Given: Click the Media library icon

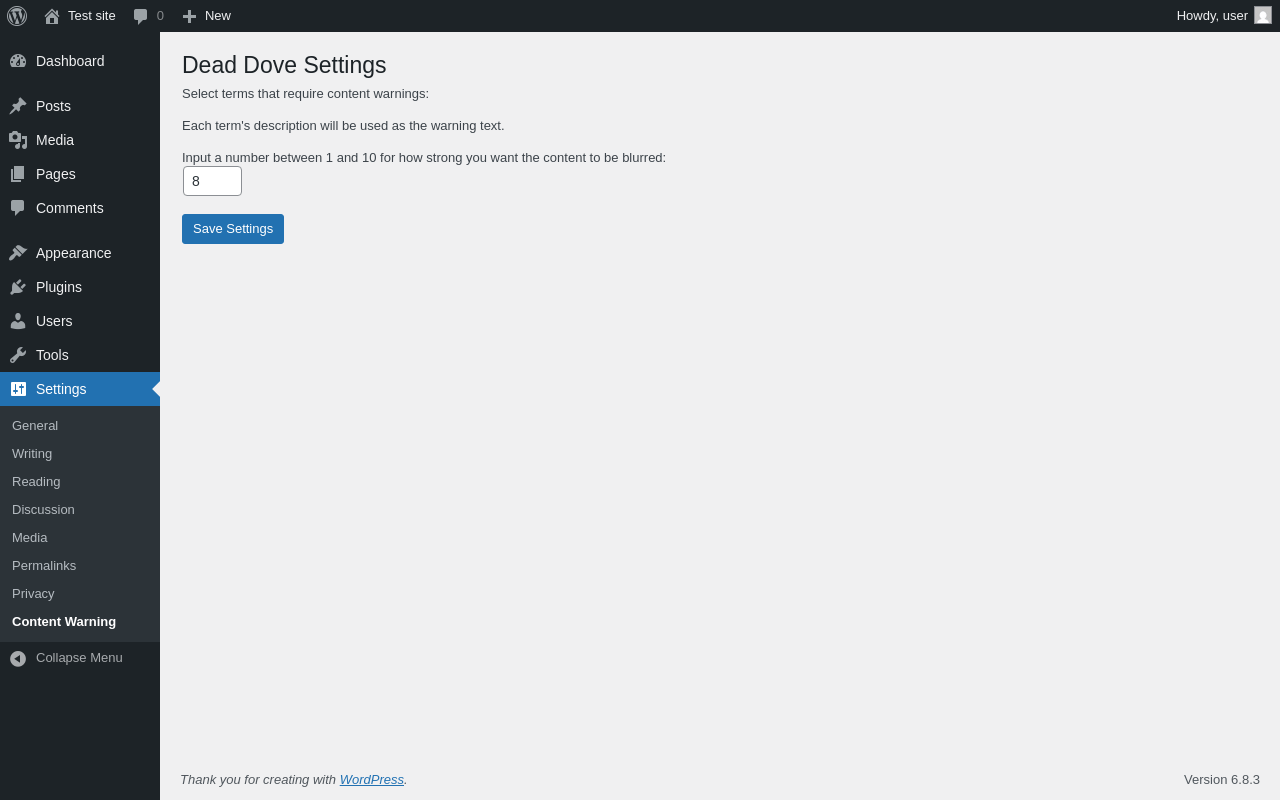Looking at the screenshot, I should point(18,140).
